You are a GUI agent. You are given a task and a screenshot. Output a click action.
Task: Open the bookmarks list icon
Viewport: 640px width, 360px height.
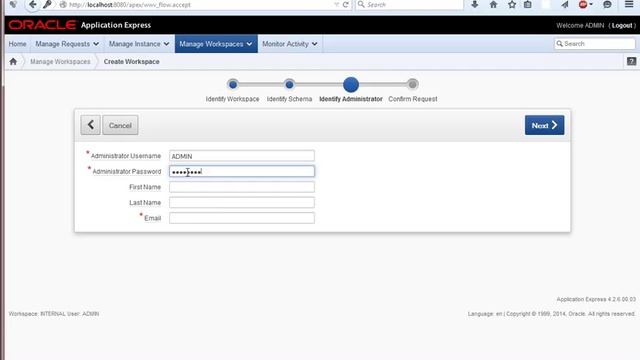(x=527, y=4)
